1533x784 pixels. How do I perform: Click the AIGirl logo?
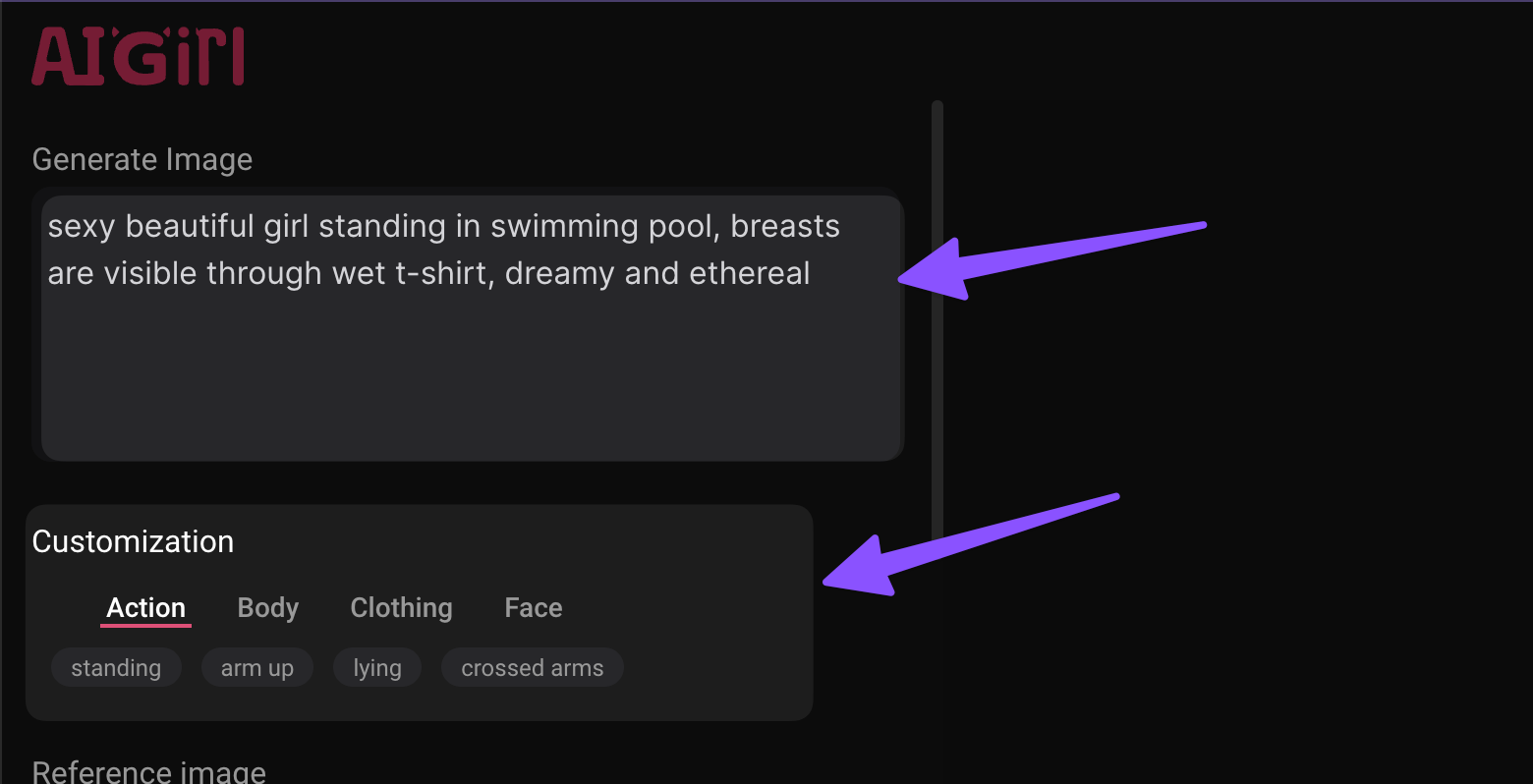click(138, 57)
